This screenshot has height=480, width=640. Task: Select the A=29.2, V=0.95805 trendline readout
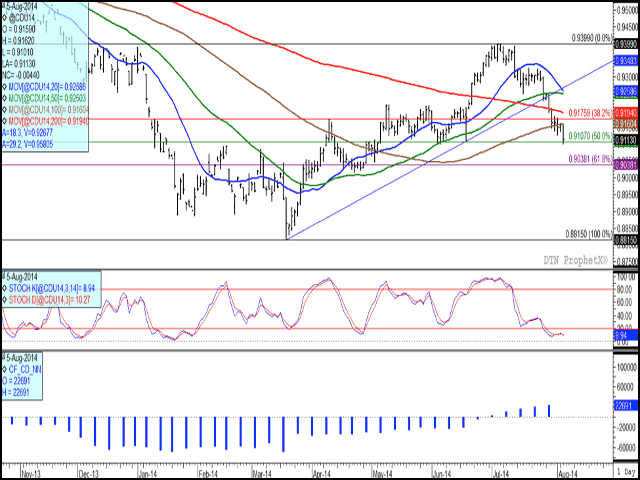pyautogui.click(x=28, y=144)
